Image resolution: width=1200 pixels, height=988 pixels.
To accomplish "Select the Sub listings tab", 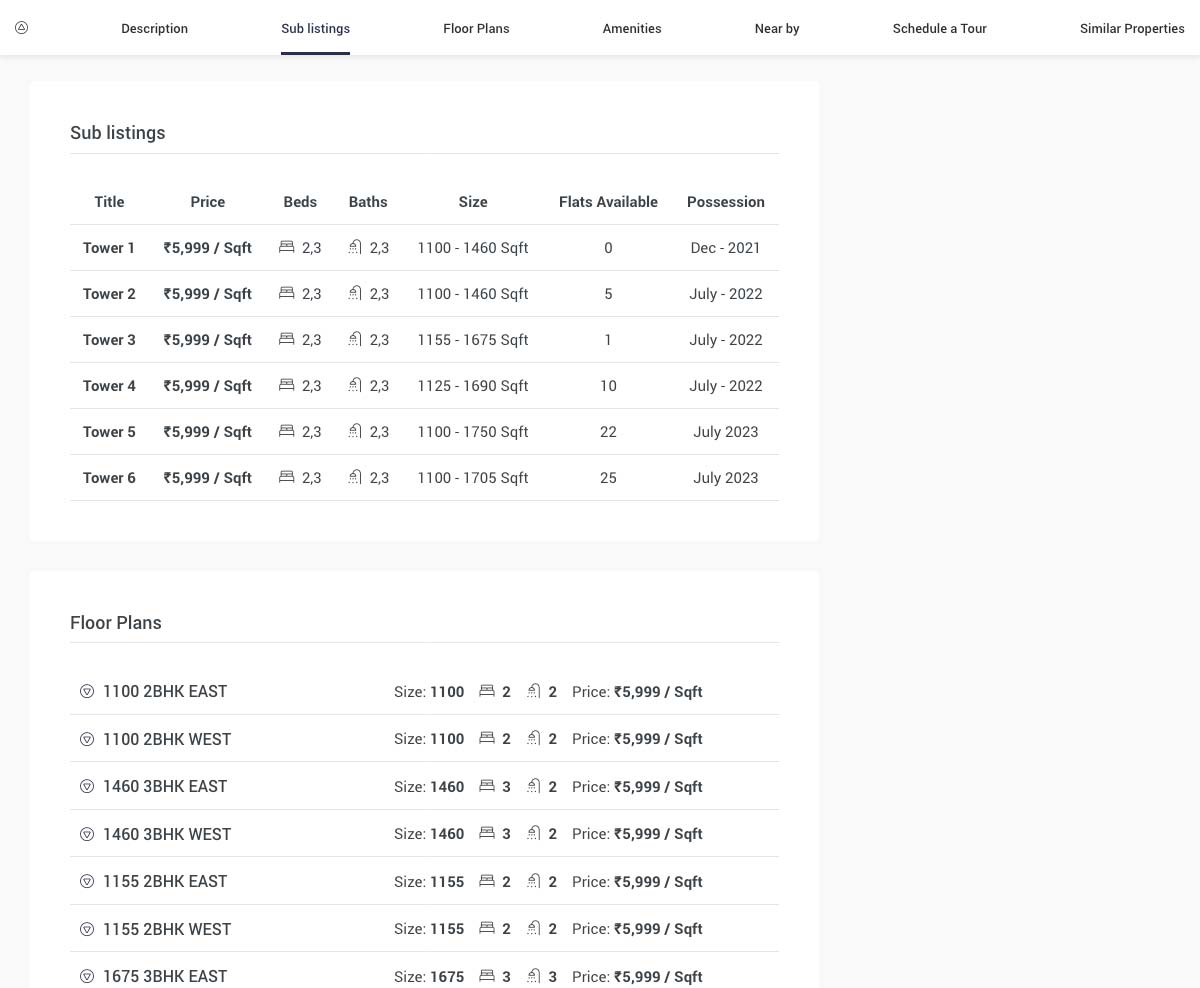I will coord(315,28).
